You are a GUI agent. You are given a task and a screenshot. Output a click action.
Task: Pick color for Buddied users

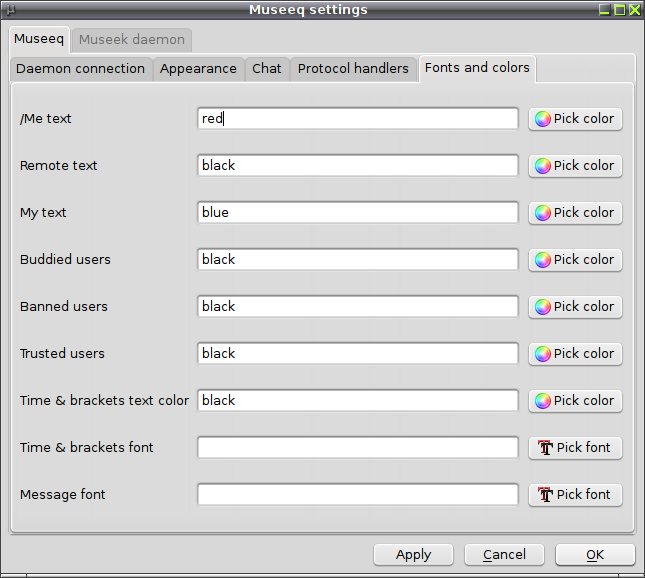[x=575, y=260]
